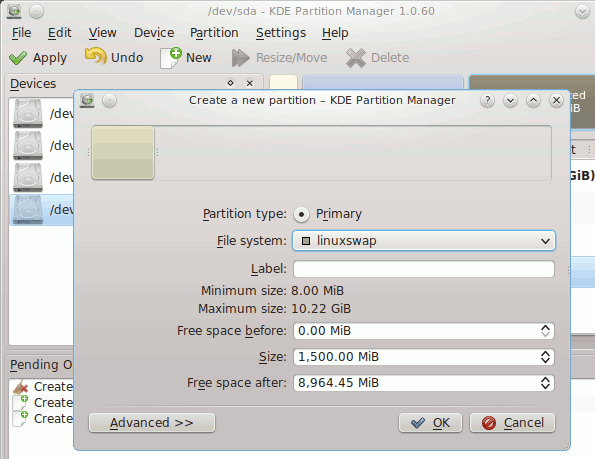Screen dimensions: 595x459
Task: Select the third hard disk icon in Devices
Action: (x=28, y=177)
